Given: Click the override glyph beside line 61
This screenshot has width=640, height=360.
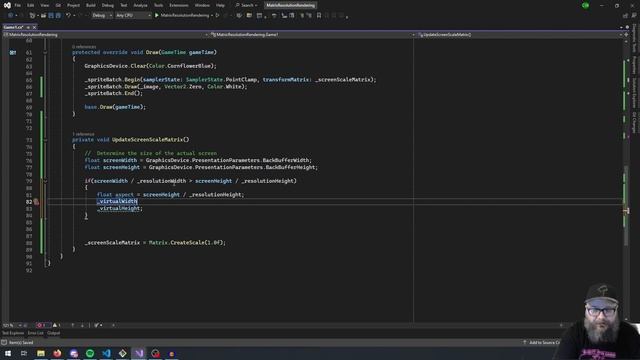Looking at the screenshot, I should tap(13, 53).
